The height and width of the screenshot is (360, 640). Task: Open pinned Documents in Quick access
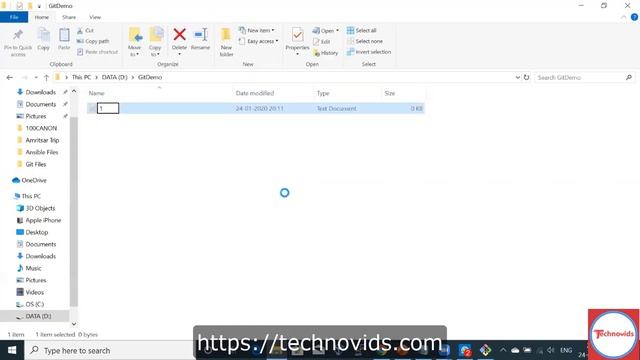[40, 104]
